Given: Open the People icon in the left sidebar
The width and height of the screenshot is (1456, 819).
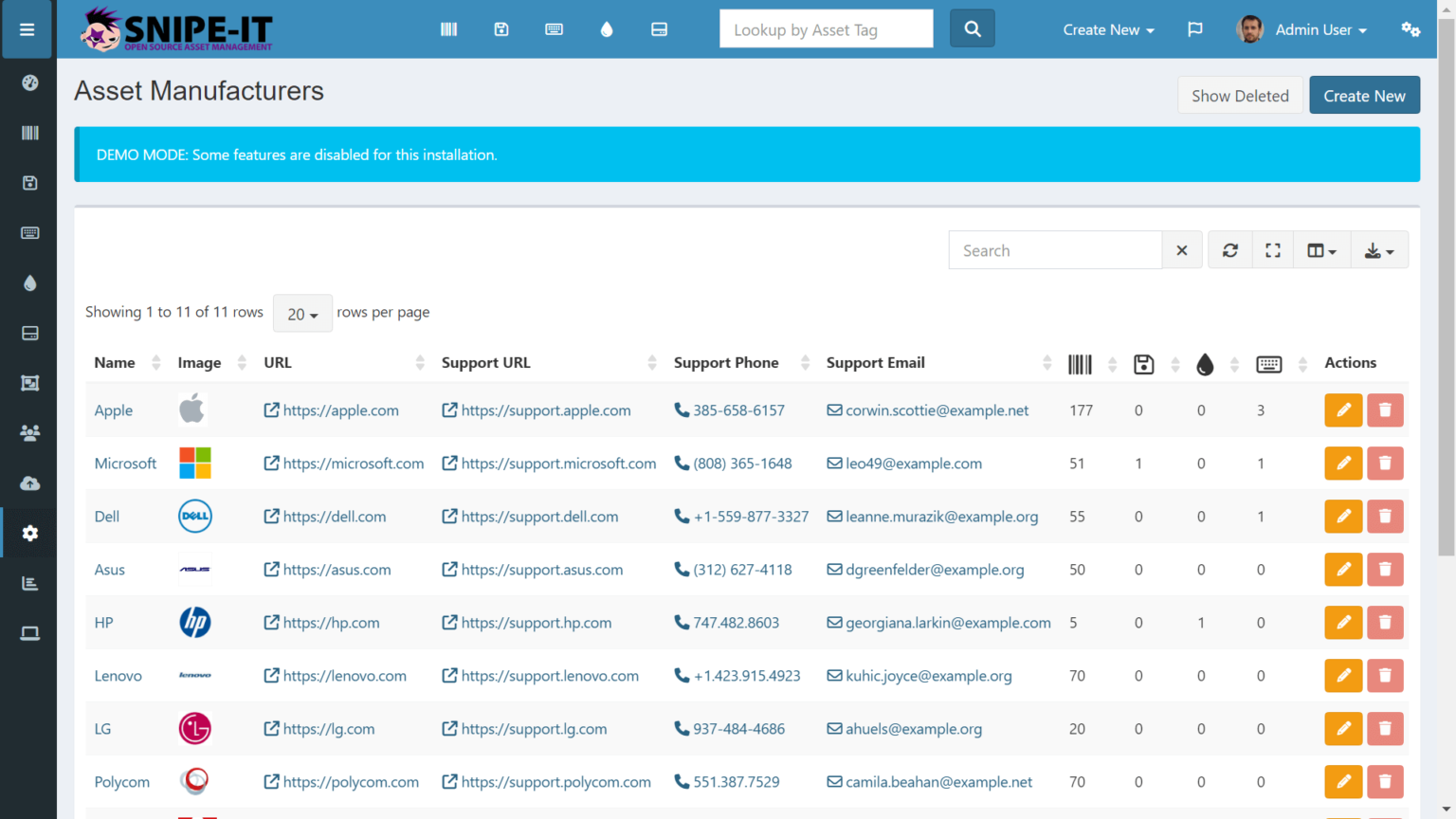Looking at the screenshot, I should pos(28,433).
